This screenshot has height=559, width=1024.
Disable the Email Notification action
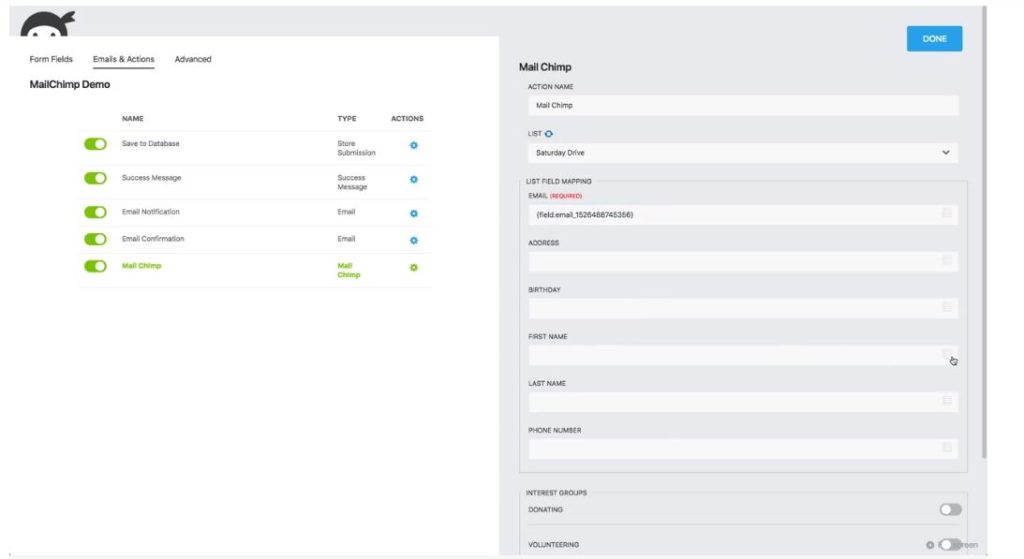pyautogui.click(x=95, y=212)
